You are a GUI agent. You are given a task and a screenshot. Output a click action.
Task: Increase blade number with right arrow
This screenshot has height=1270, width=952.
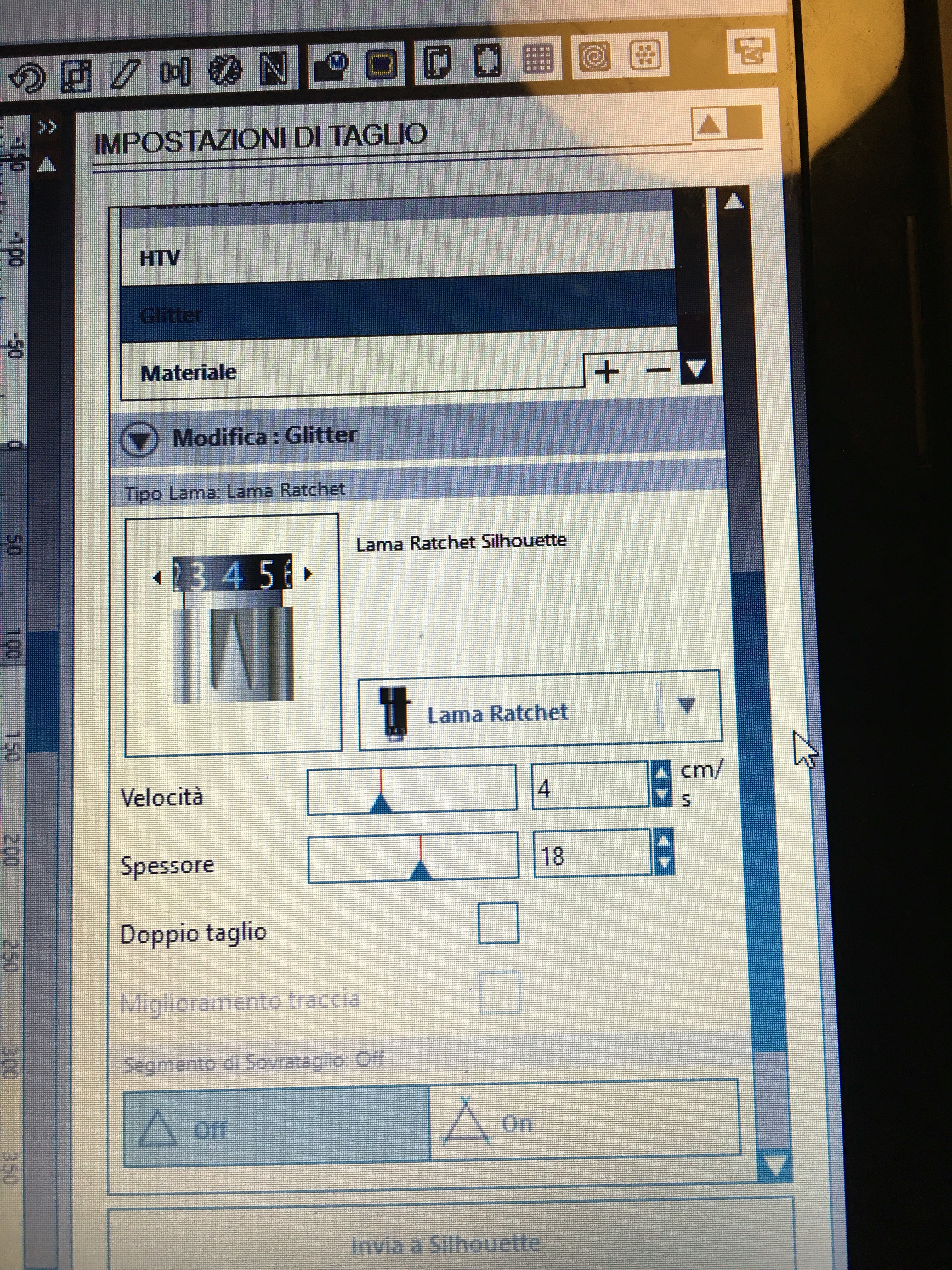pos(308,574)
